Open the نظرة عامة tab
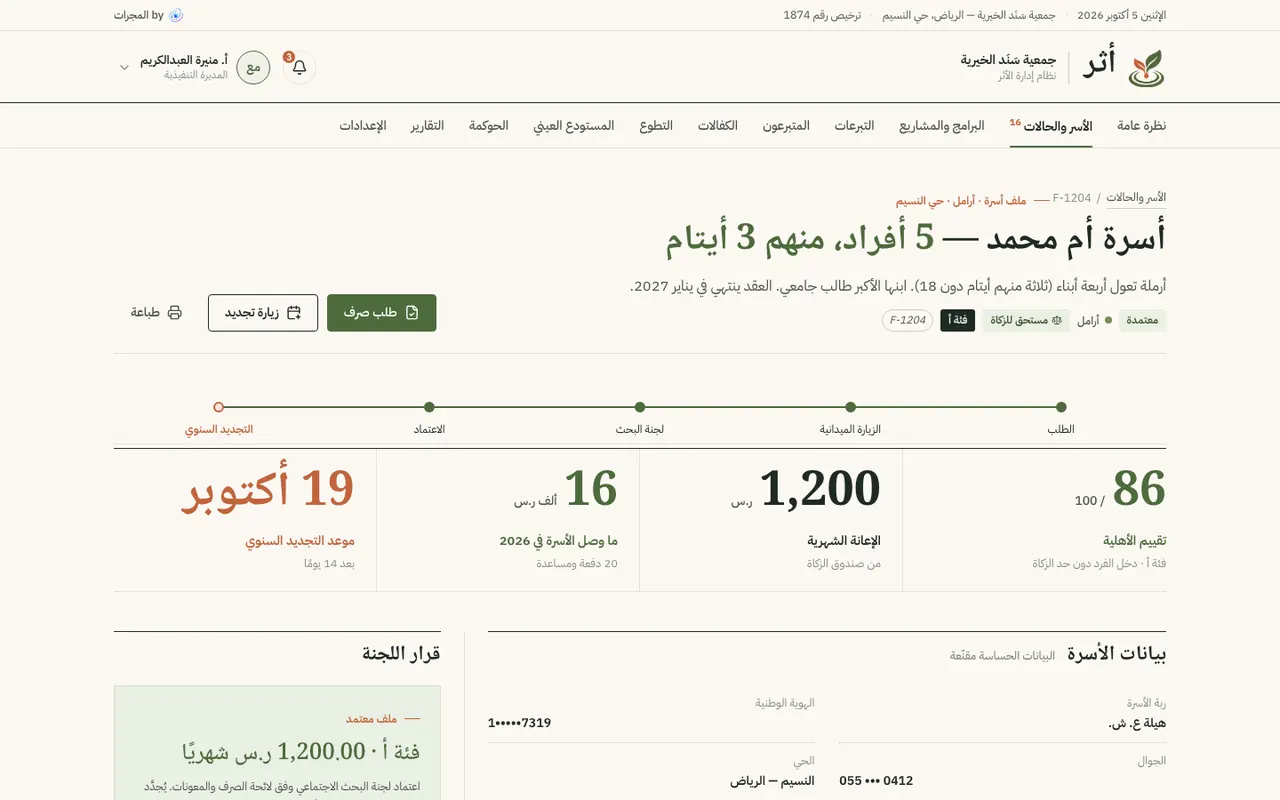Viewport: 1280px width, 800px height. coord(1141,126)
